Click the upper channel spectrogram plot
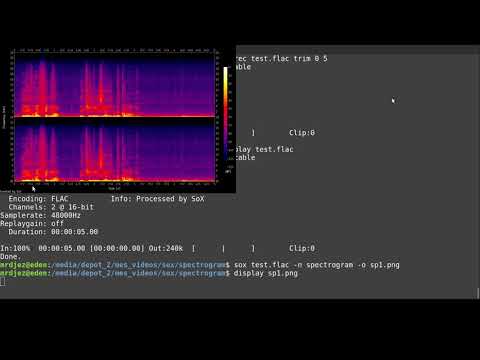This screenshot has height=360, width=480. [115, 85]
